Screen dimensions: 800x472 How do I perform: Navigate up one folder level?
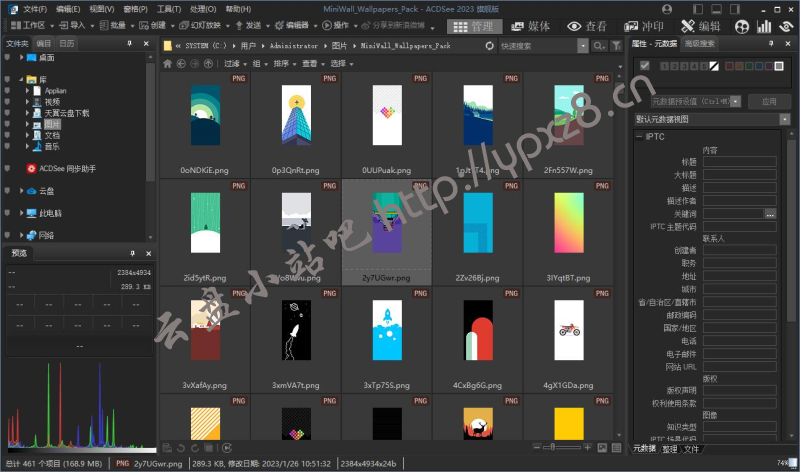pyautogui.click(x=208, y=64)
